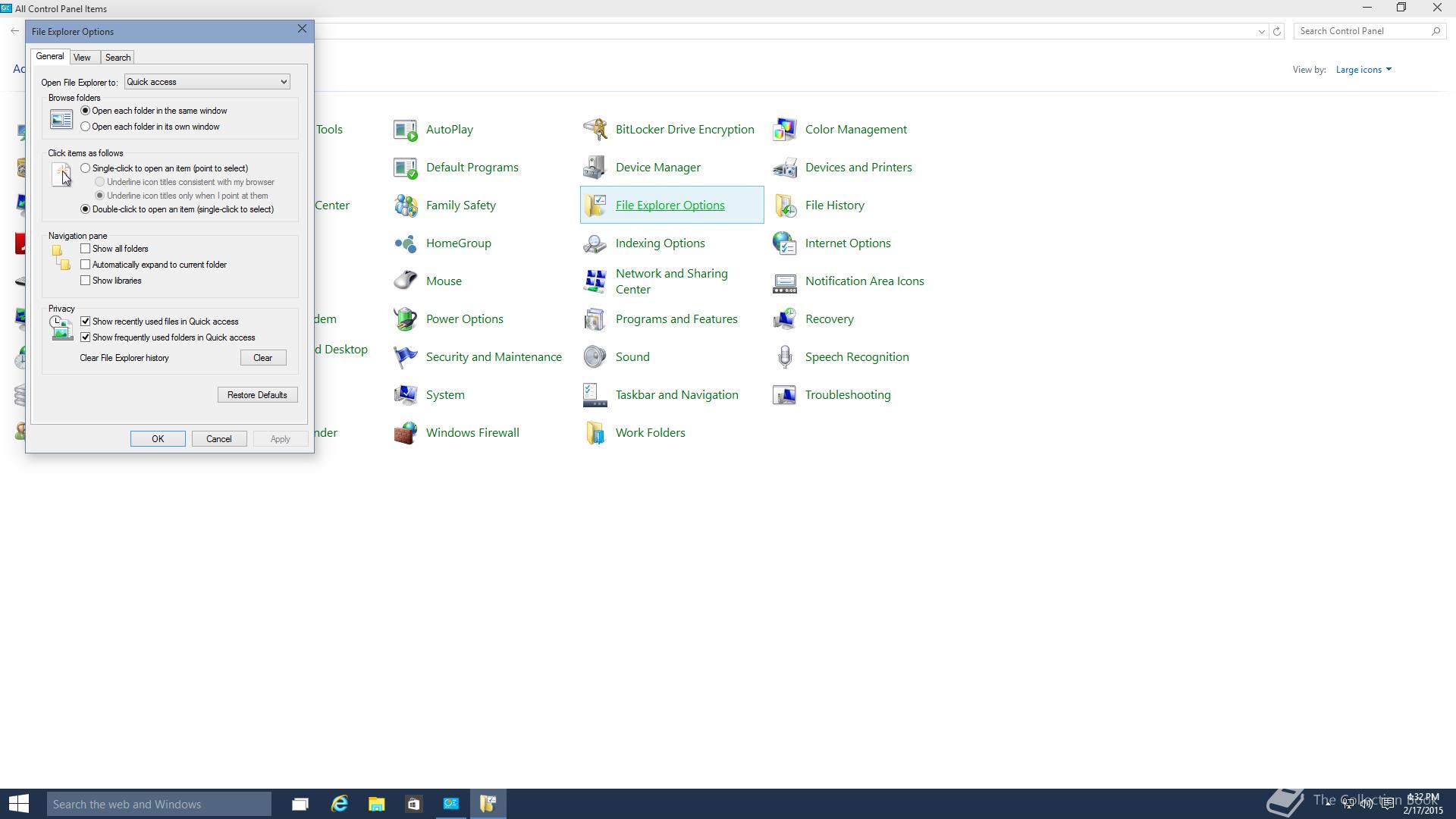Click the Windows Start button
Screen dimensions: 1456x819
[x=19, y=804]
